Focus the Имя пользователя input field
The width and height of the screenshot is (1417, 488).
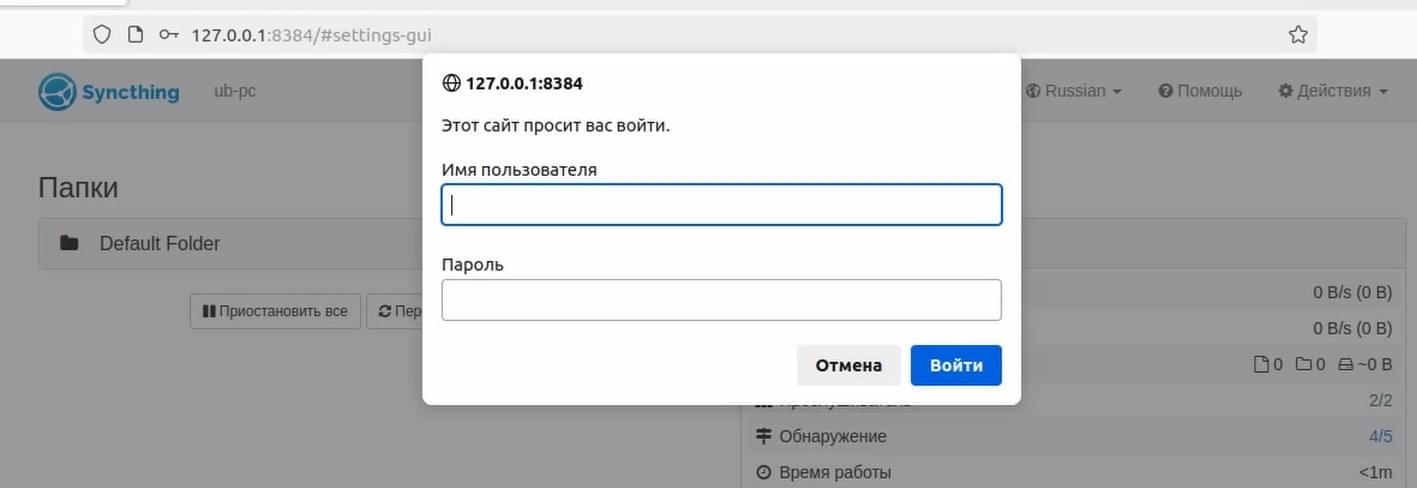721,205
